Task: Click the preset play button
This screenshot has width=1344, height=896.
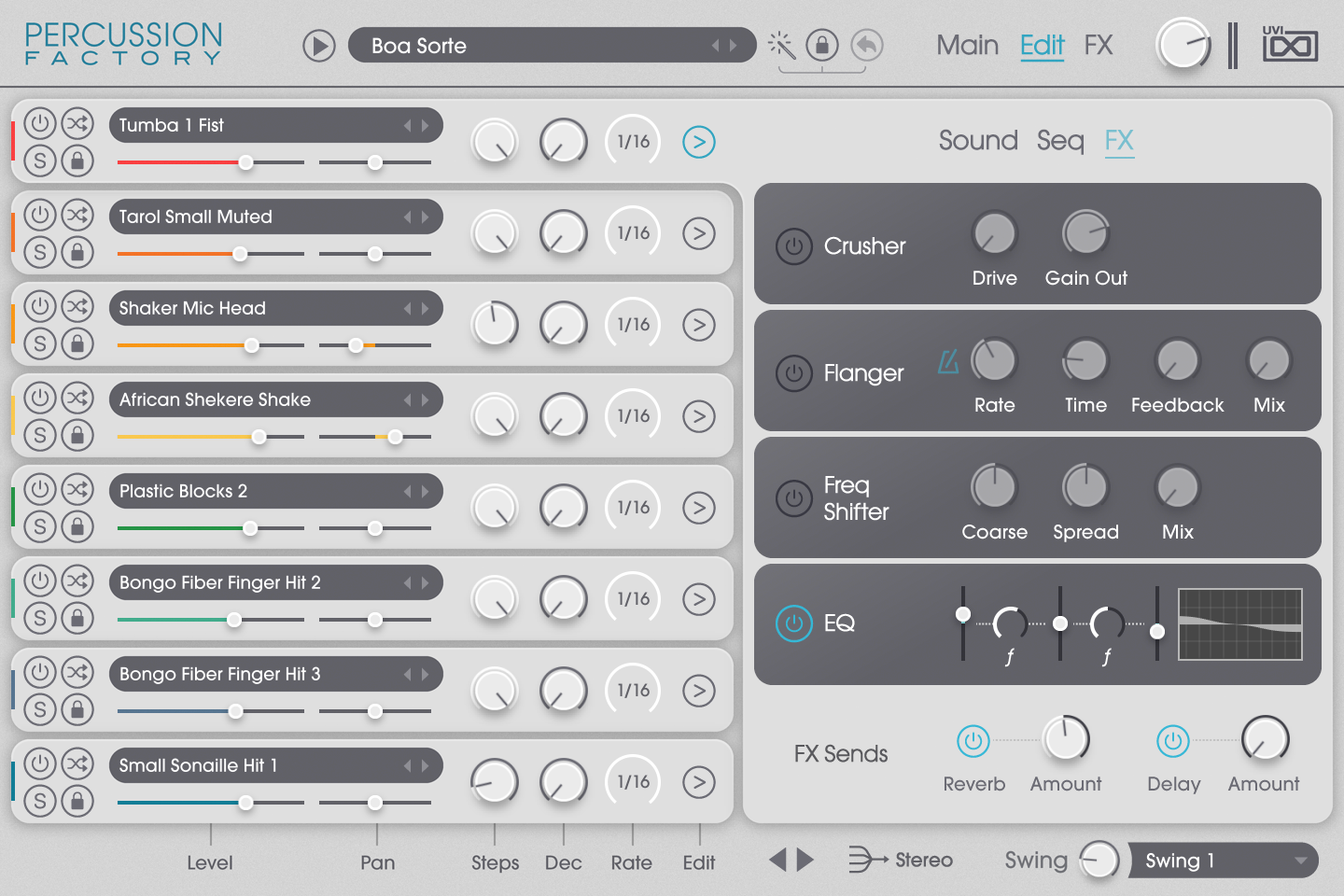Action: 319,46
